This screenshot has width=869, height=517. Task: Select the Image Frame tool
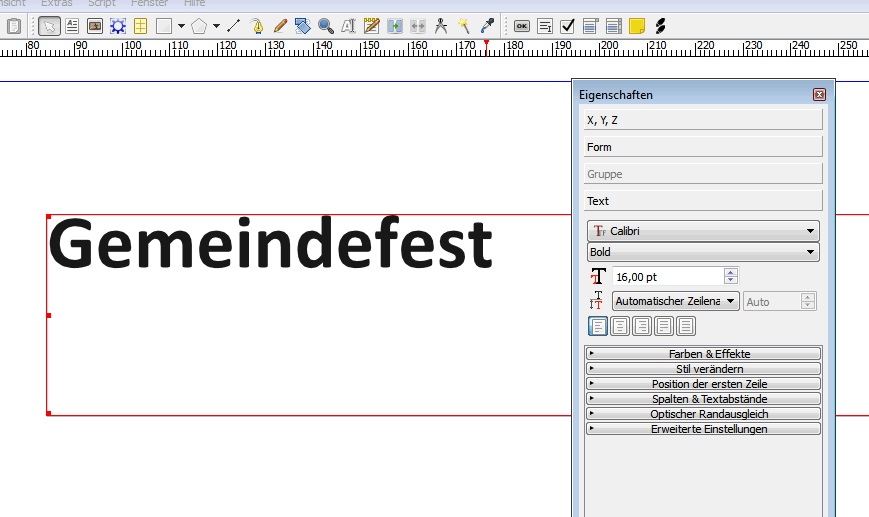95,26
